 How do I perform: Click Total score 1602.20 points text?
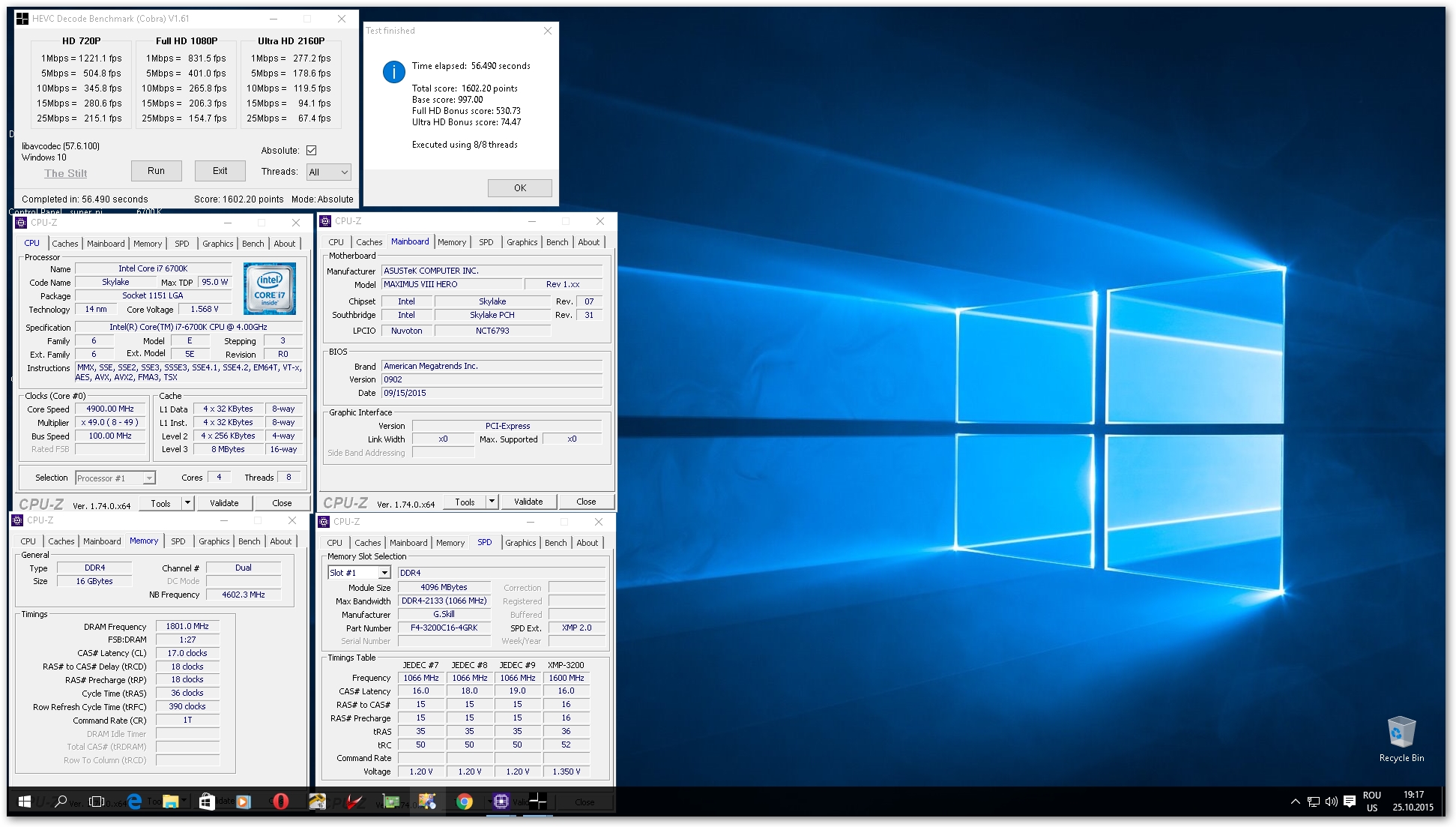(465, 88)
